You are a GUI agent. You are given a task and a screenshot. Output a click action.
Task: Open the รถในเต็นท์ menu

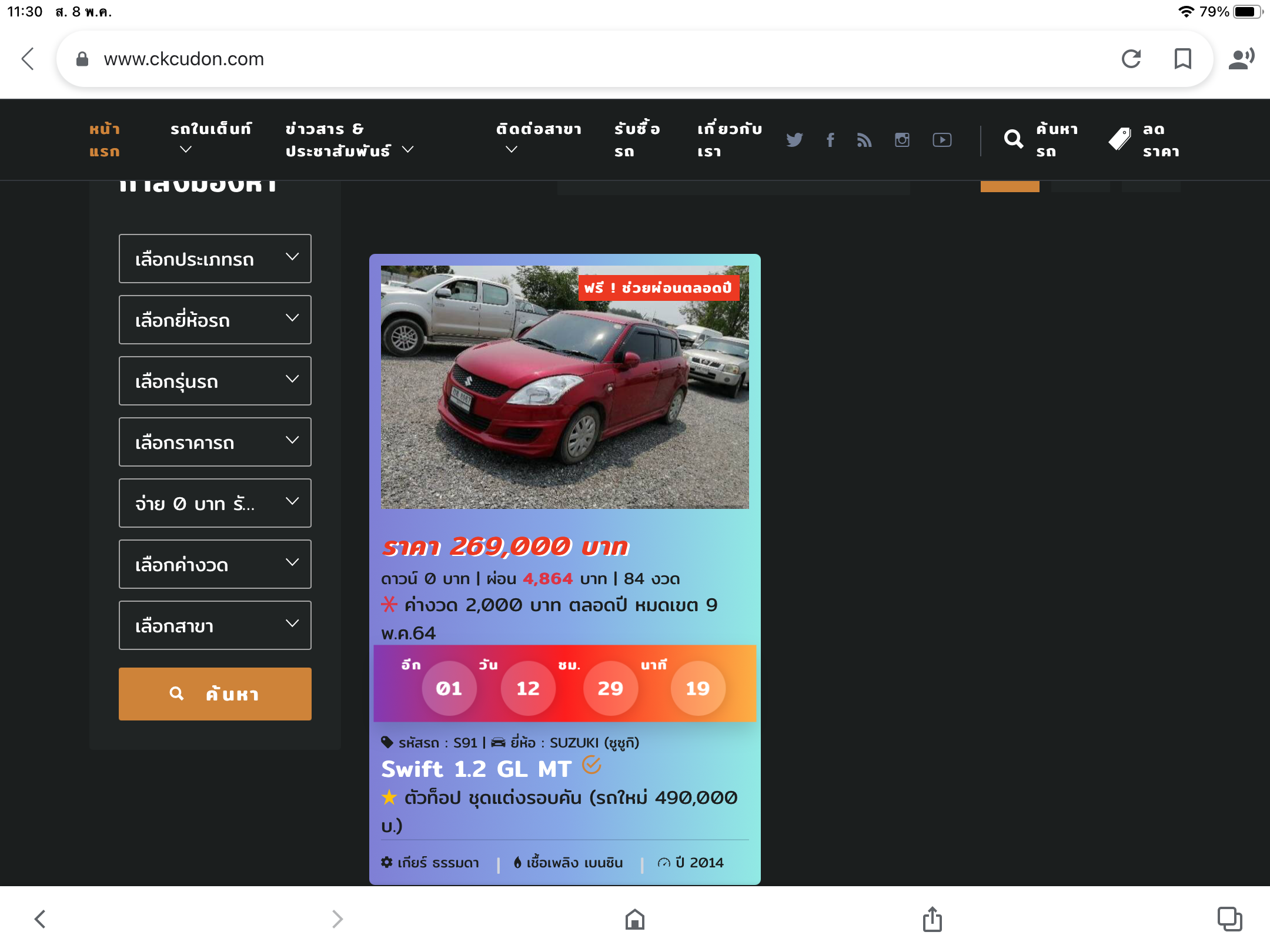pyautogui.click(x=210, y=139)
